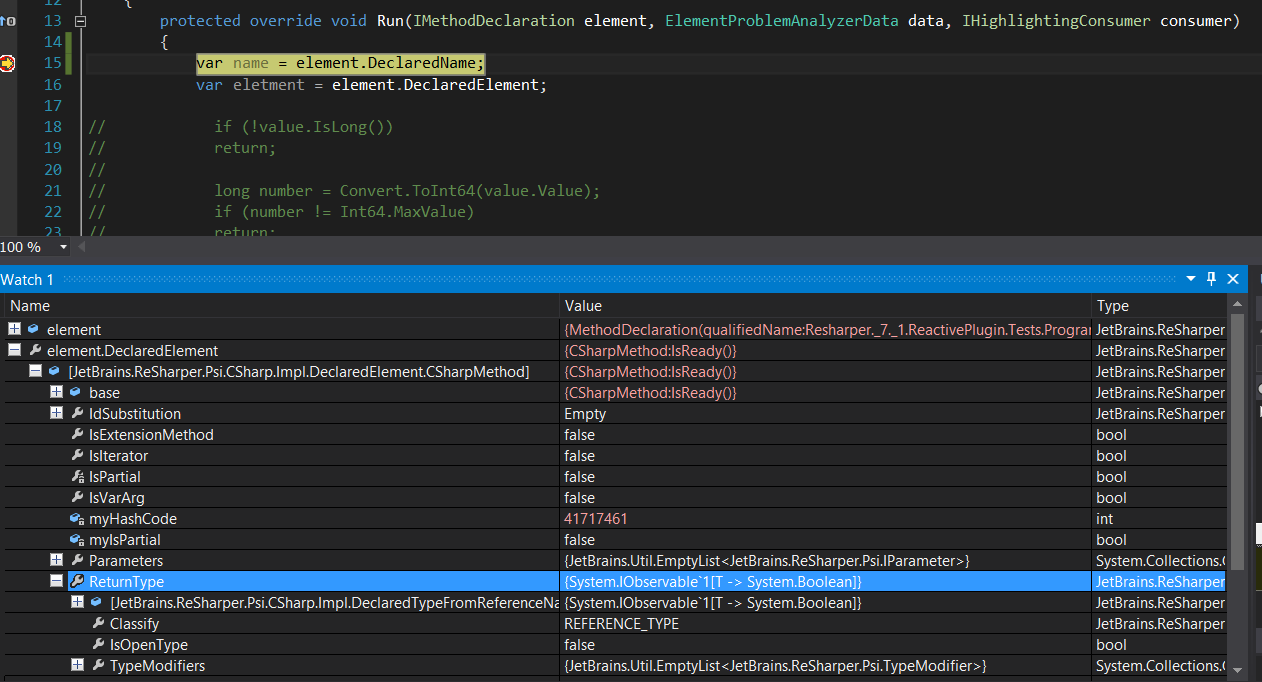Image resolution: width=1262 pixels, height=682 pixels.
Task: Select the TypeModifiers watch row name
Action: click(x=157, y=665)
